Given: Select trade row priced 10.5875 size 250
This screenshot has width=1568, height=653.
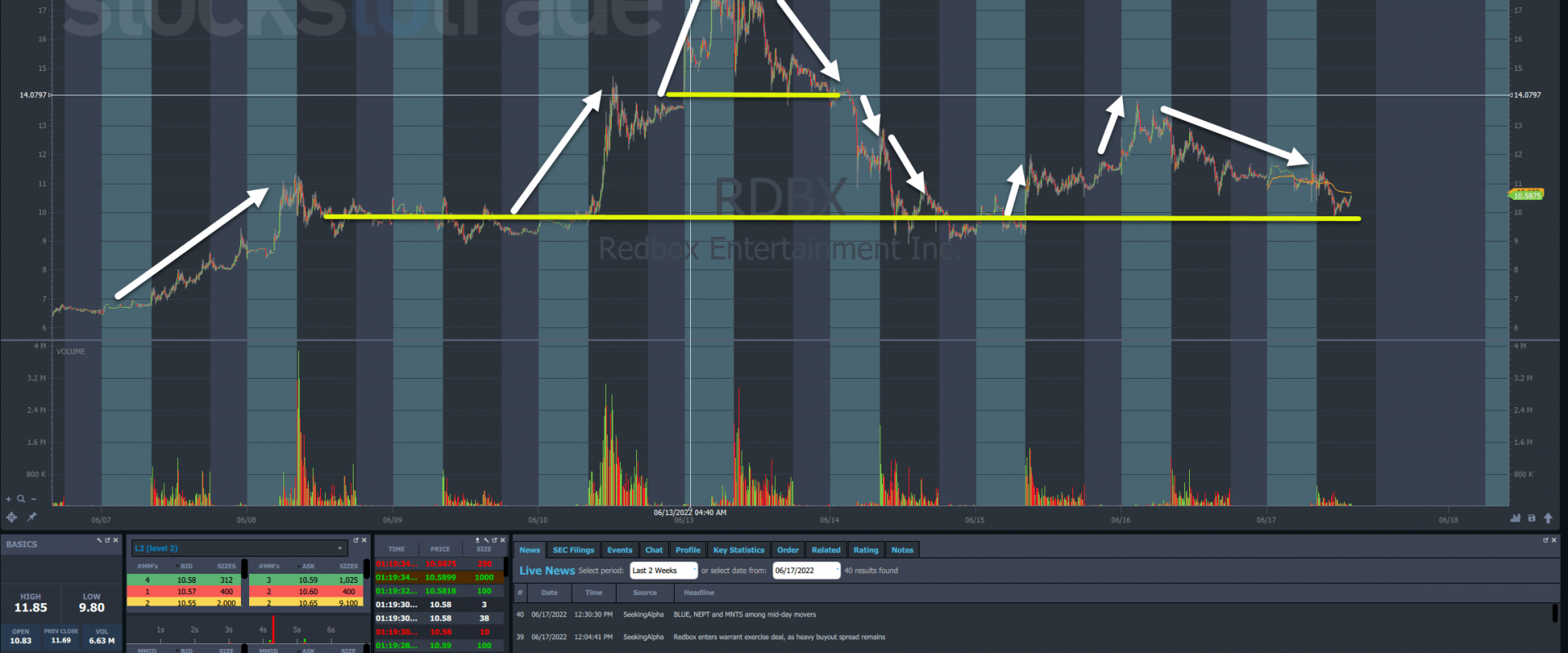Looking at the screenshot, I should pos(438,564).
